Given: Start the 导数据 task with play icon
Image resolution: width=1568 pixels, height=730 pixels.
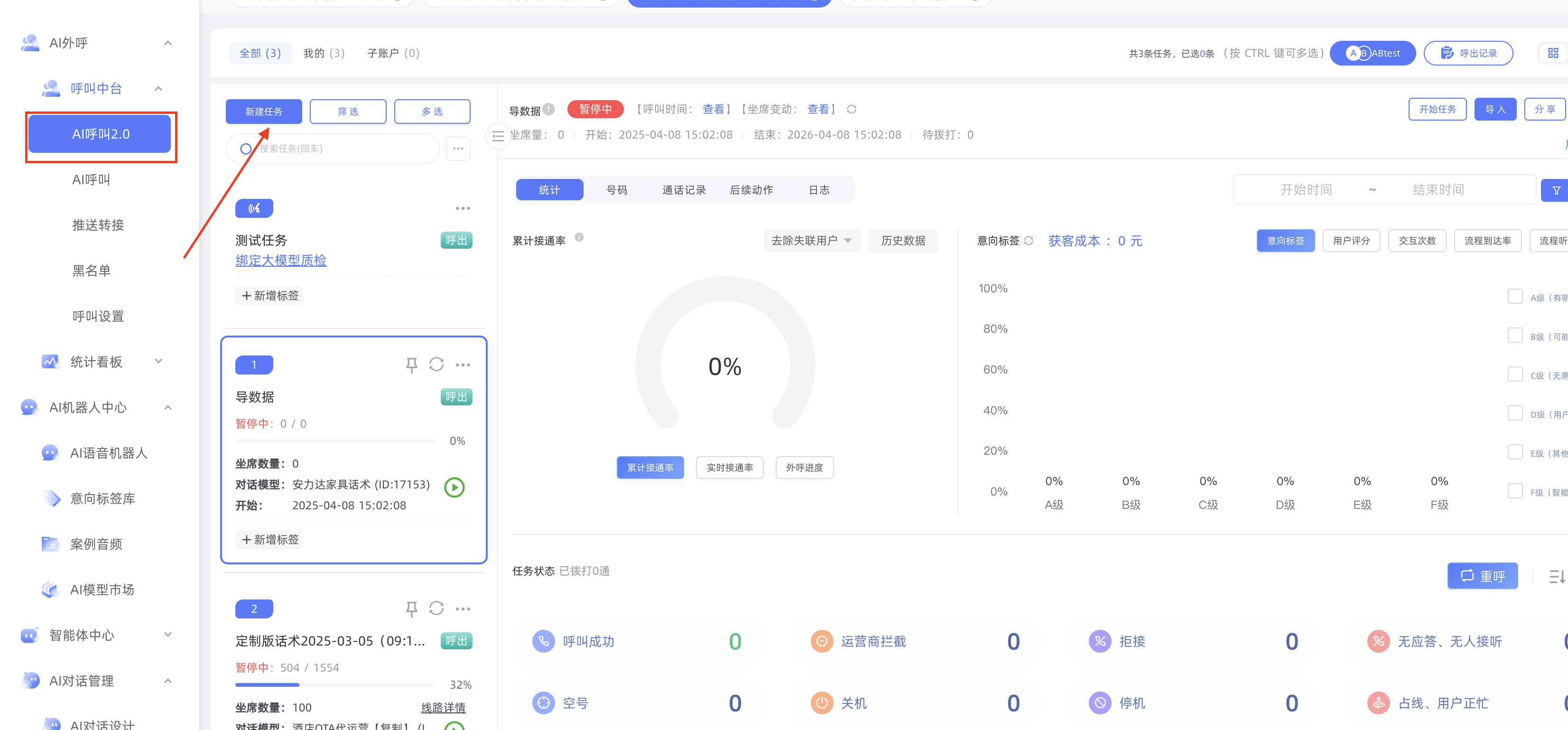Looking at the screenshot, I should pyautogui.click(x=454, y=487).
